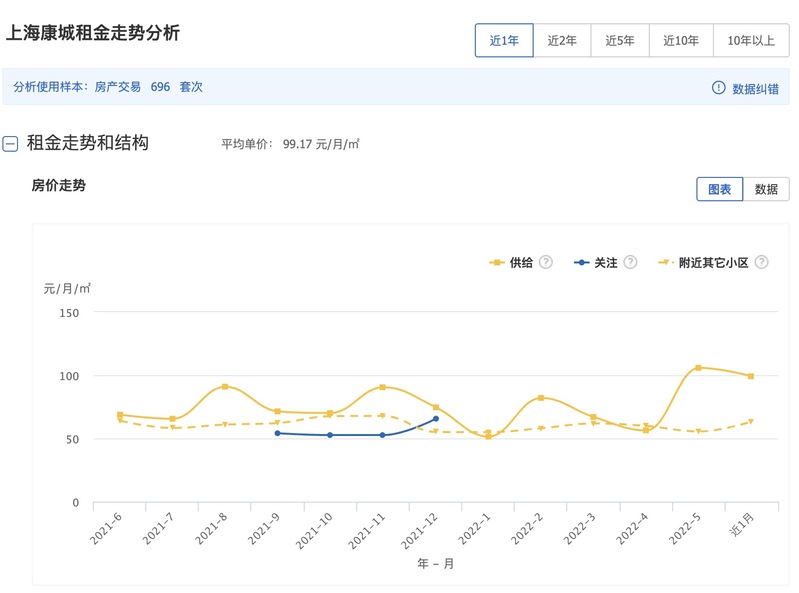Select the 供给 data point at 2022-2
The width and height of the screenshot is (799, 593).
(541, 397)
